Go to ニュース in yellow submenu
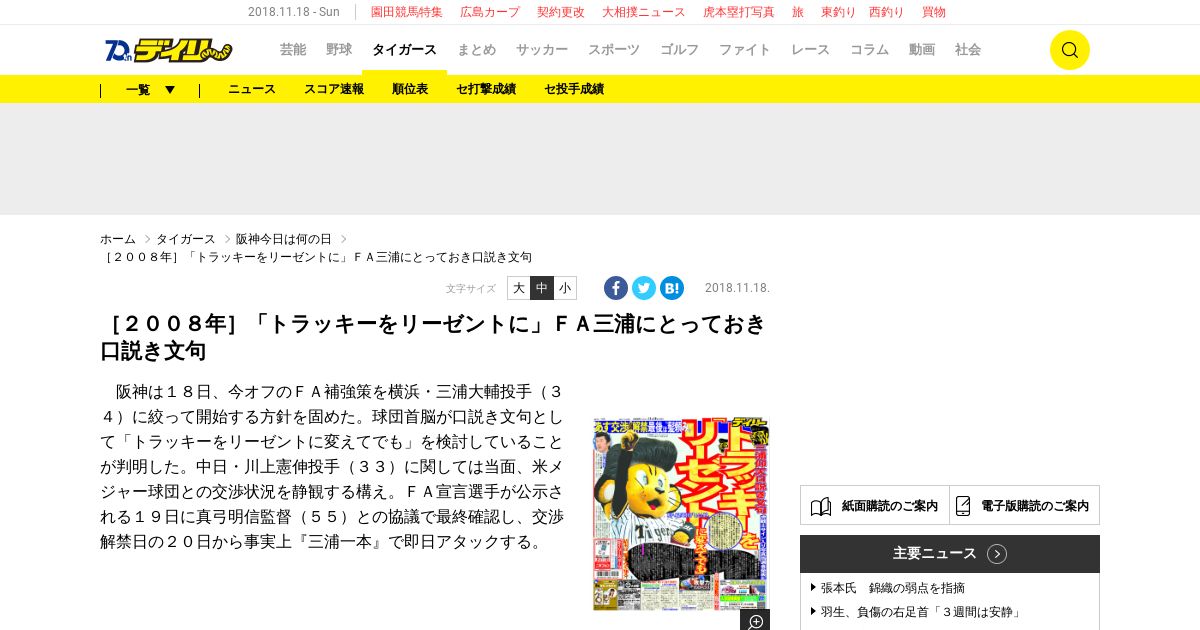Image resolution: width=1200 pixels, height=630 pixels. point(252,89)
